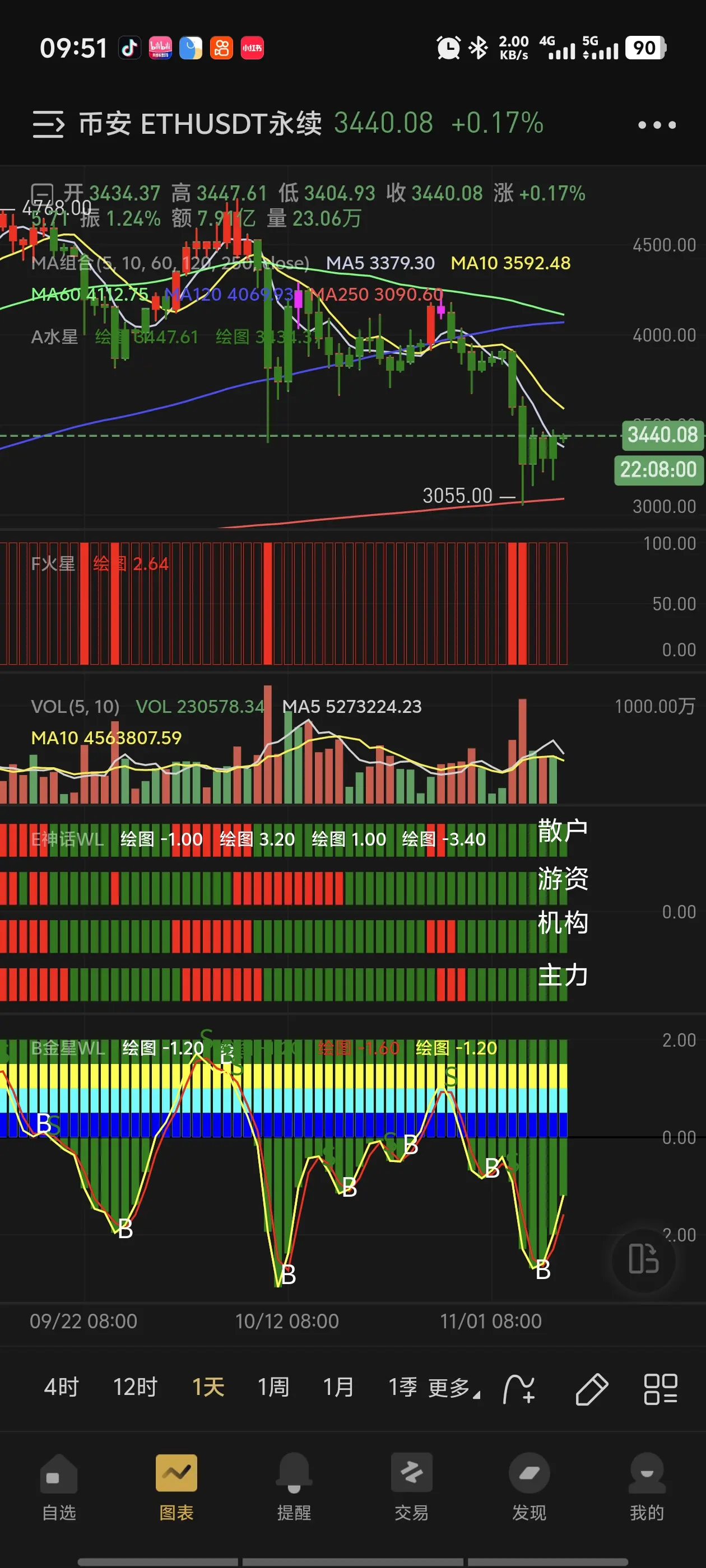The image size is (706, 1568).
Task: Expand the 更多 timeframe dropdown
Action: click(x=454, y=1388)
